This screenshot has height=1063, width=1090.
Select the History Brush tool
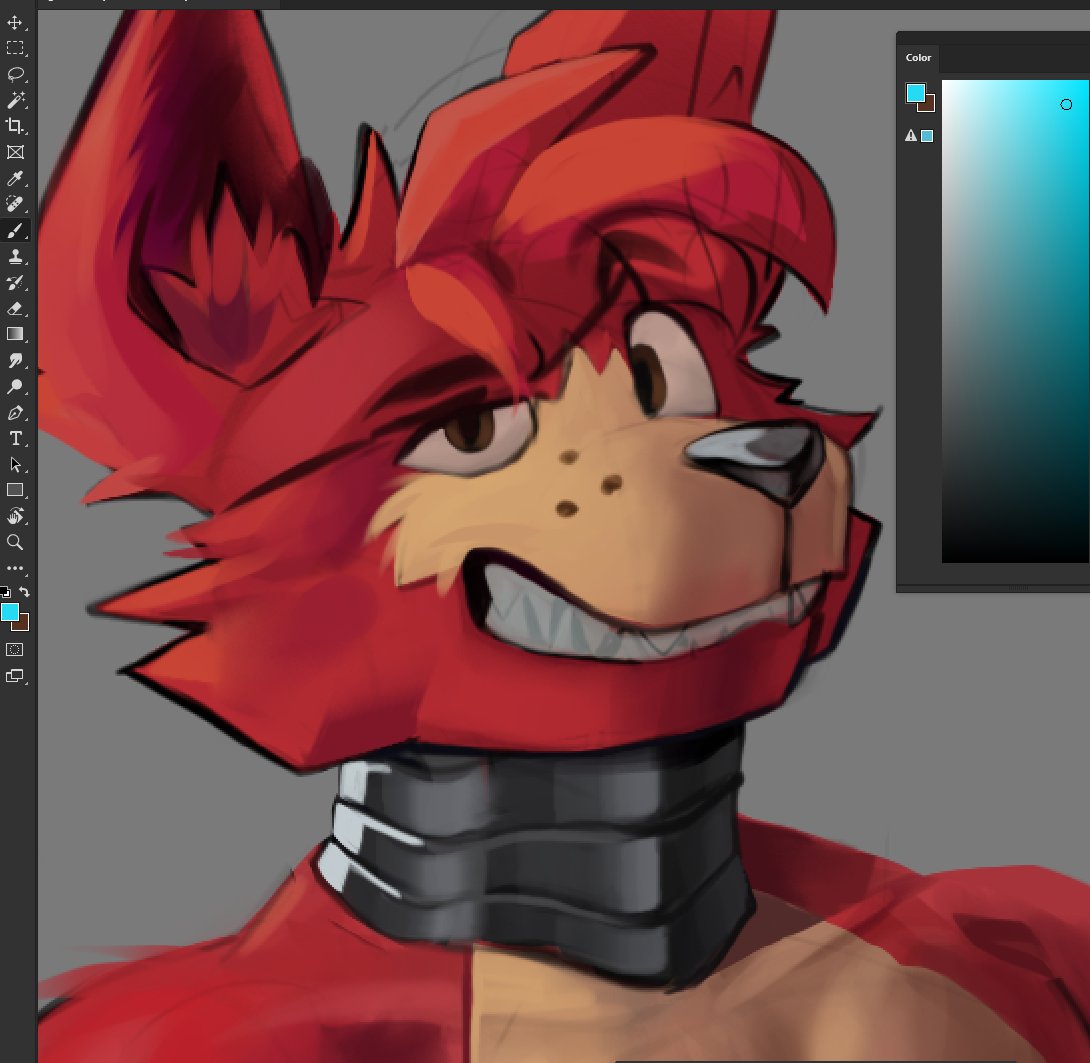click(x=15, y=282)
